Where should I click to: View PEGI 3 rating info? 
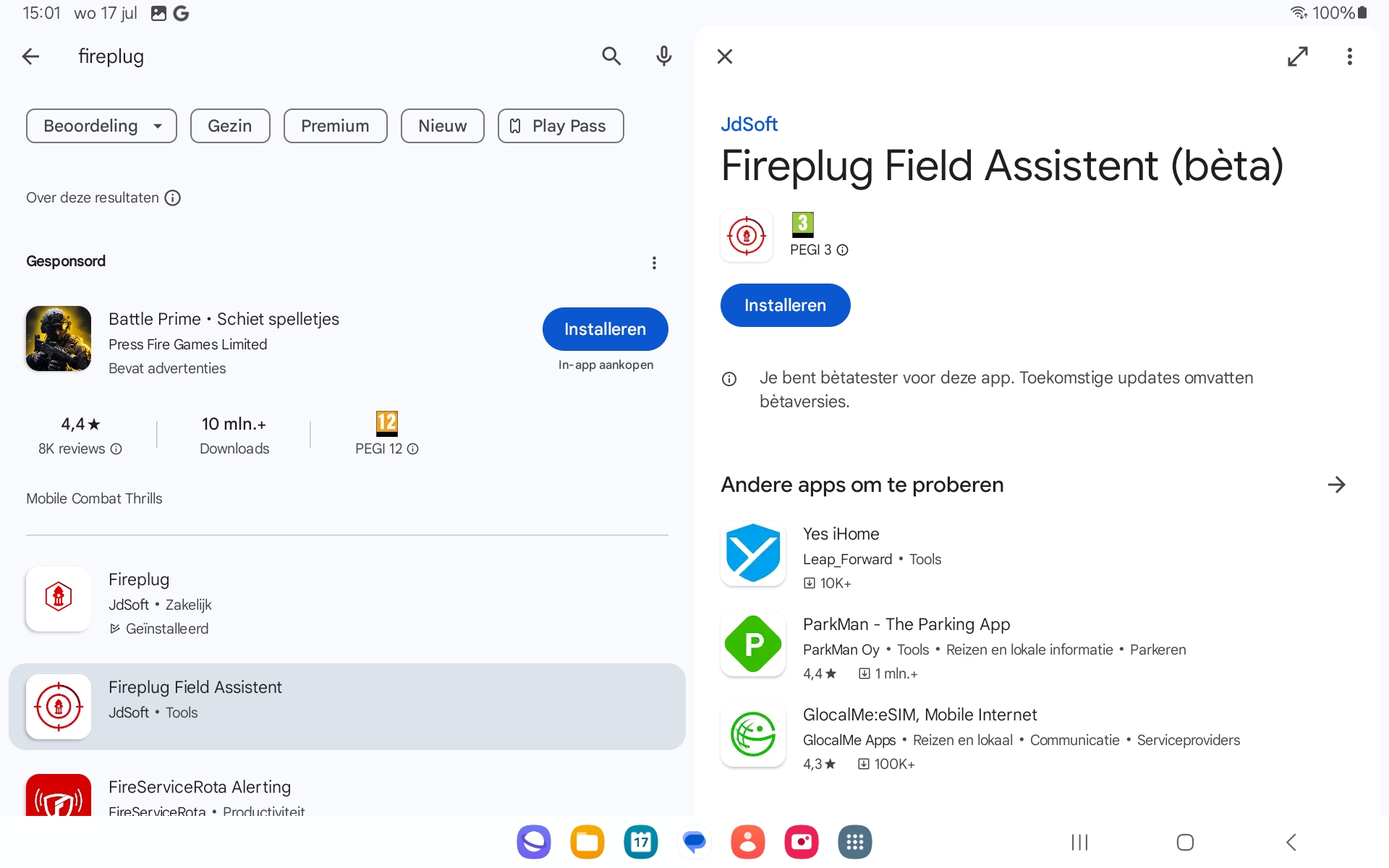842,250
